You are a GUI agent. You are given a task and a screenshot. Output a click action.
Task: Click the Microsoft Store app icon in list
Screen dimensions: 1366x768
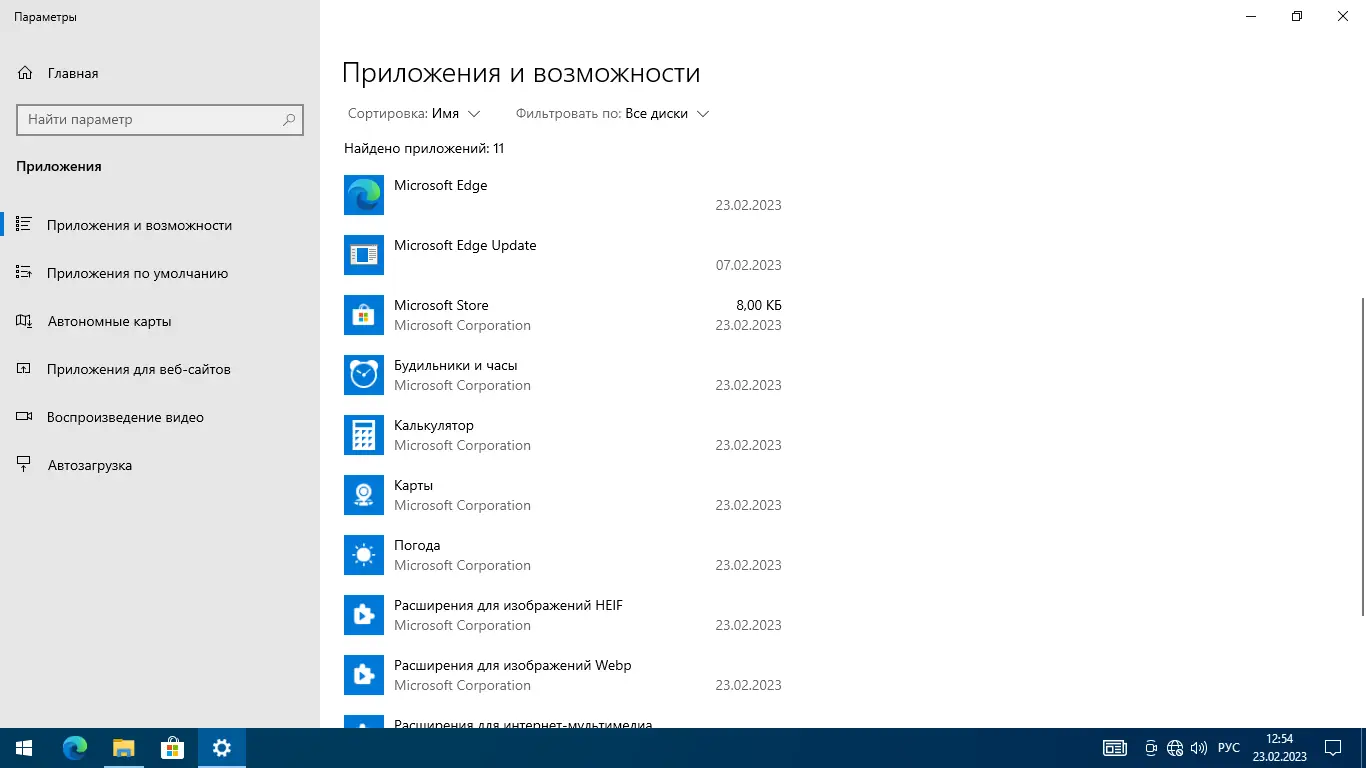(364, 315)
